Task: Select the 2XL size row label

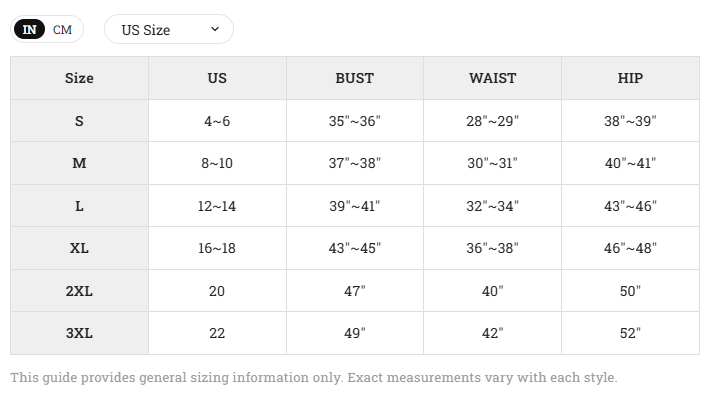Action: [79, 291]
